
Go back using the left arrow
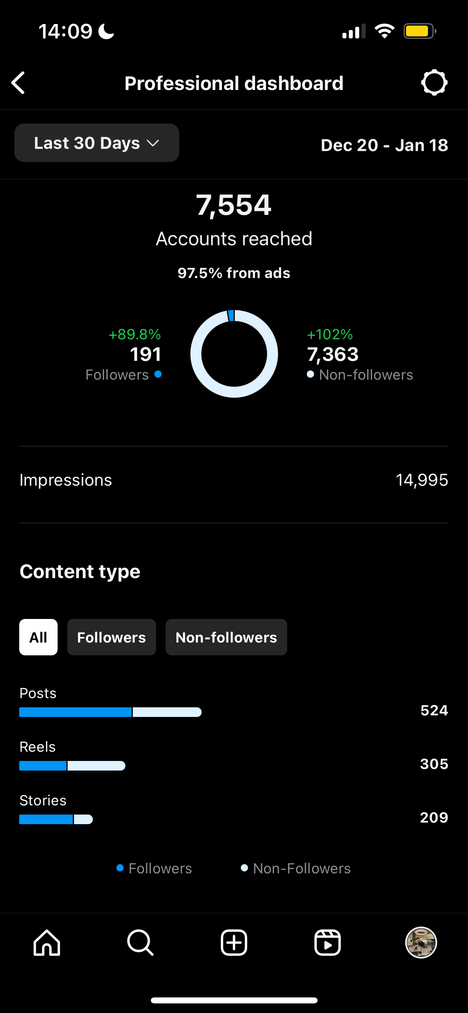[x=18, y=83]
